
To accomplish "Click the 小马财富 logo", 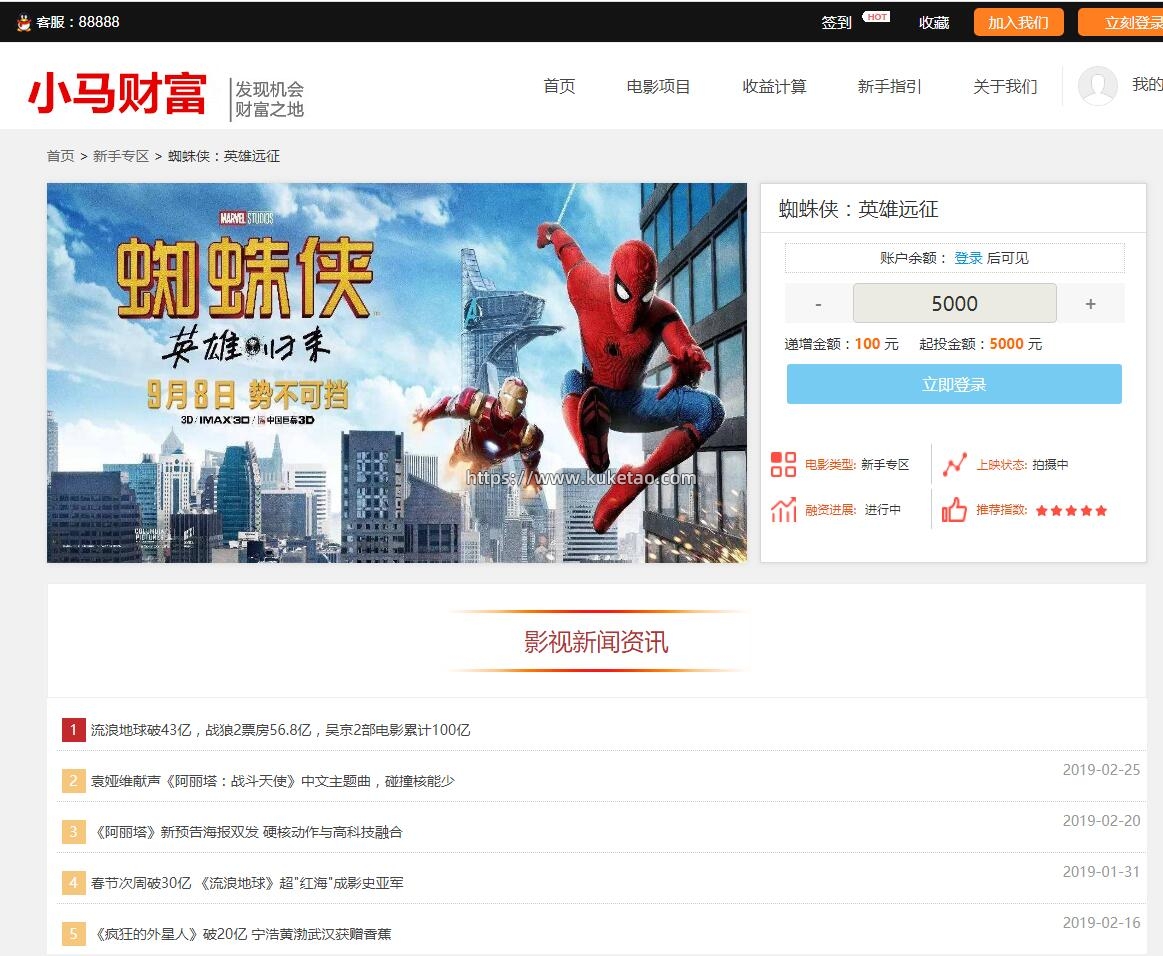I will (x=117, y=93).
